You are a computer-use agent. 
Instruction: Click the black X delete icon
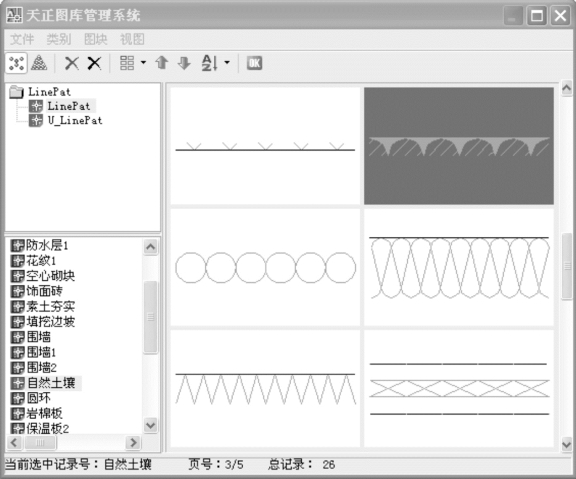[x=94, y=63]
